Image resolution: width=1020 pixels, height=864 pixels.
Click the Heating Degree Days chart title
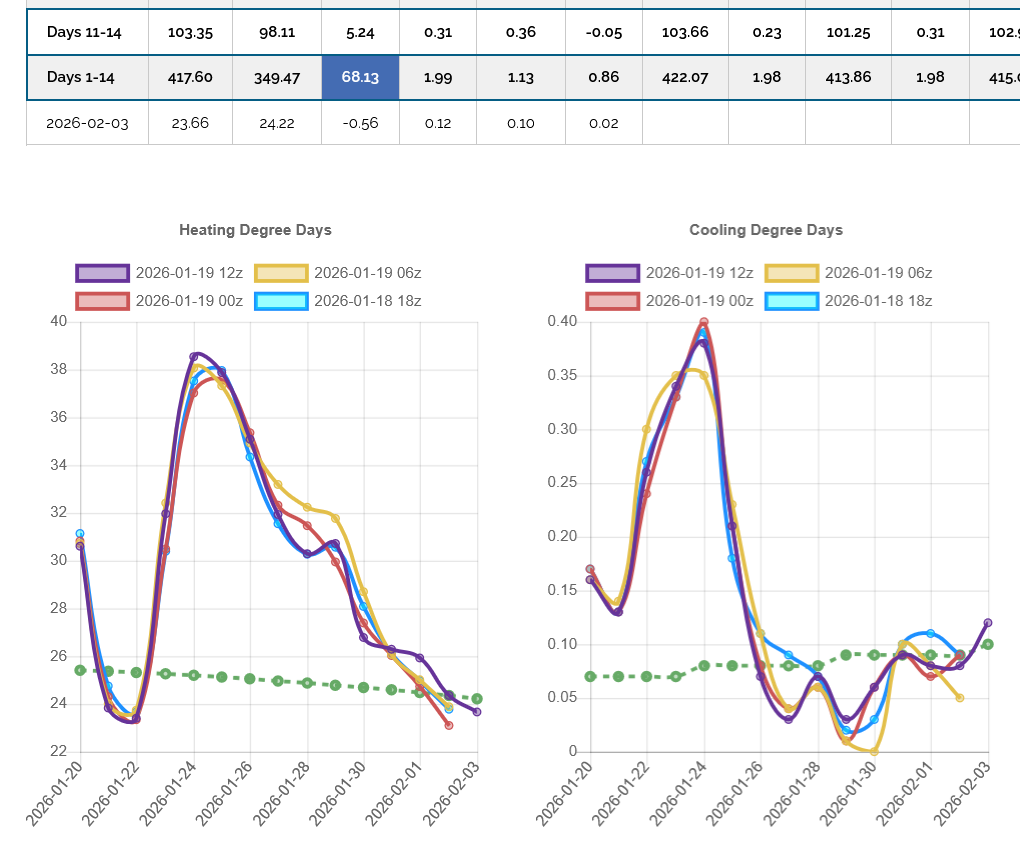(255, 230)
